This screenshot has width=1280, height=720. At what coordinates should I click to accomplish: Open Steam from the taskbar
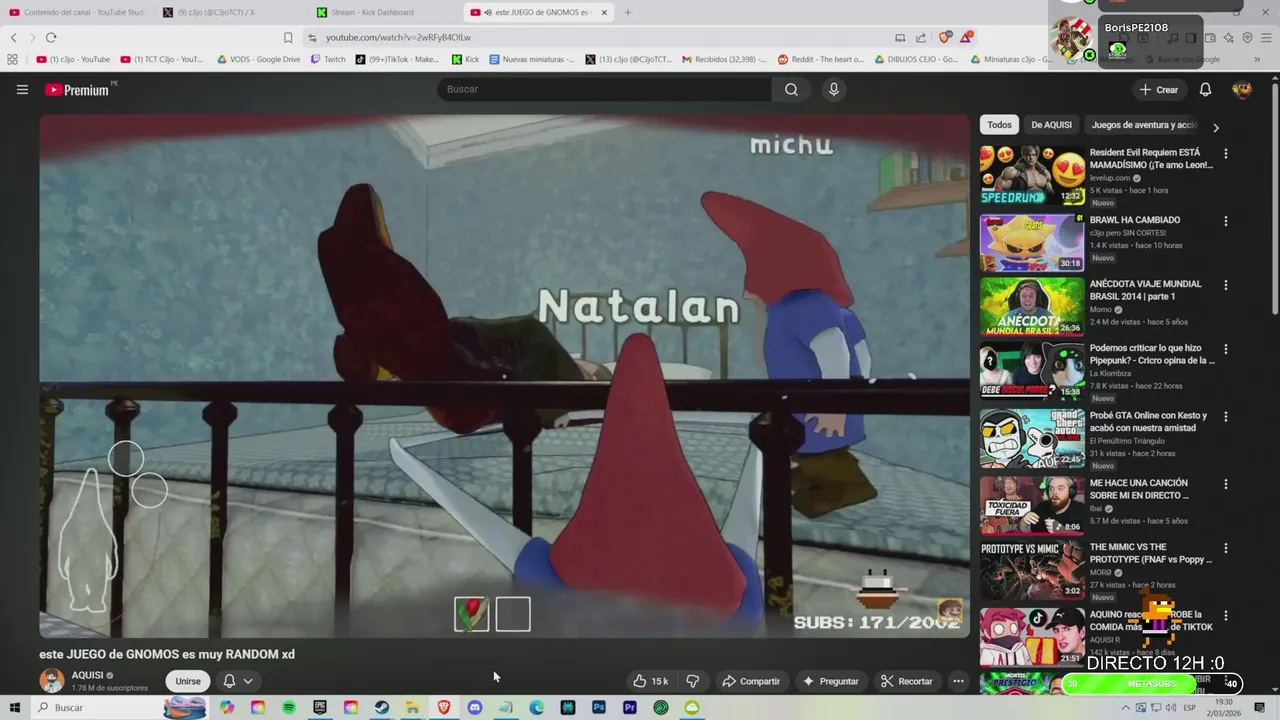pos(382,707)
